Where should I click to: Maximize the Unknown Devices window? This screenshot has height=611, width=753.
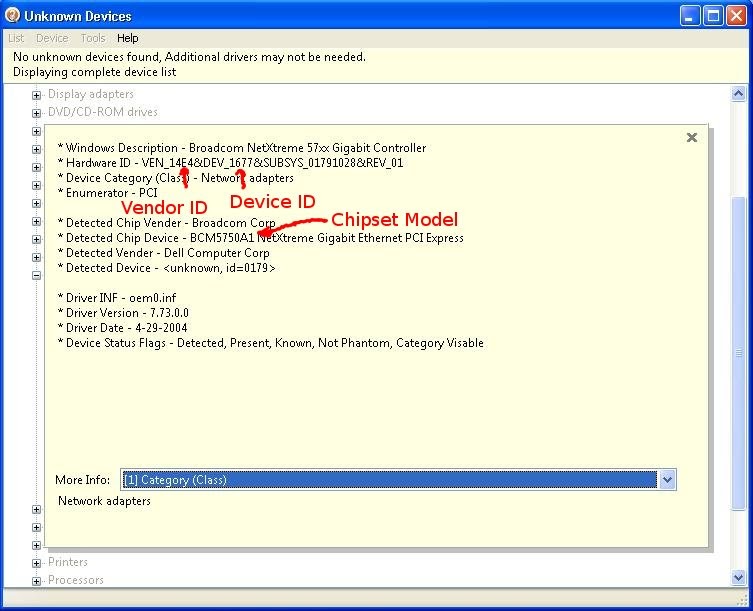coord(713,16)
